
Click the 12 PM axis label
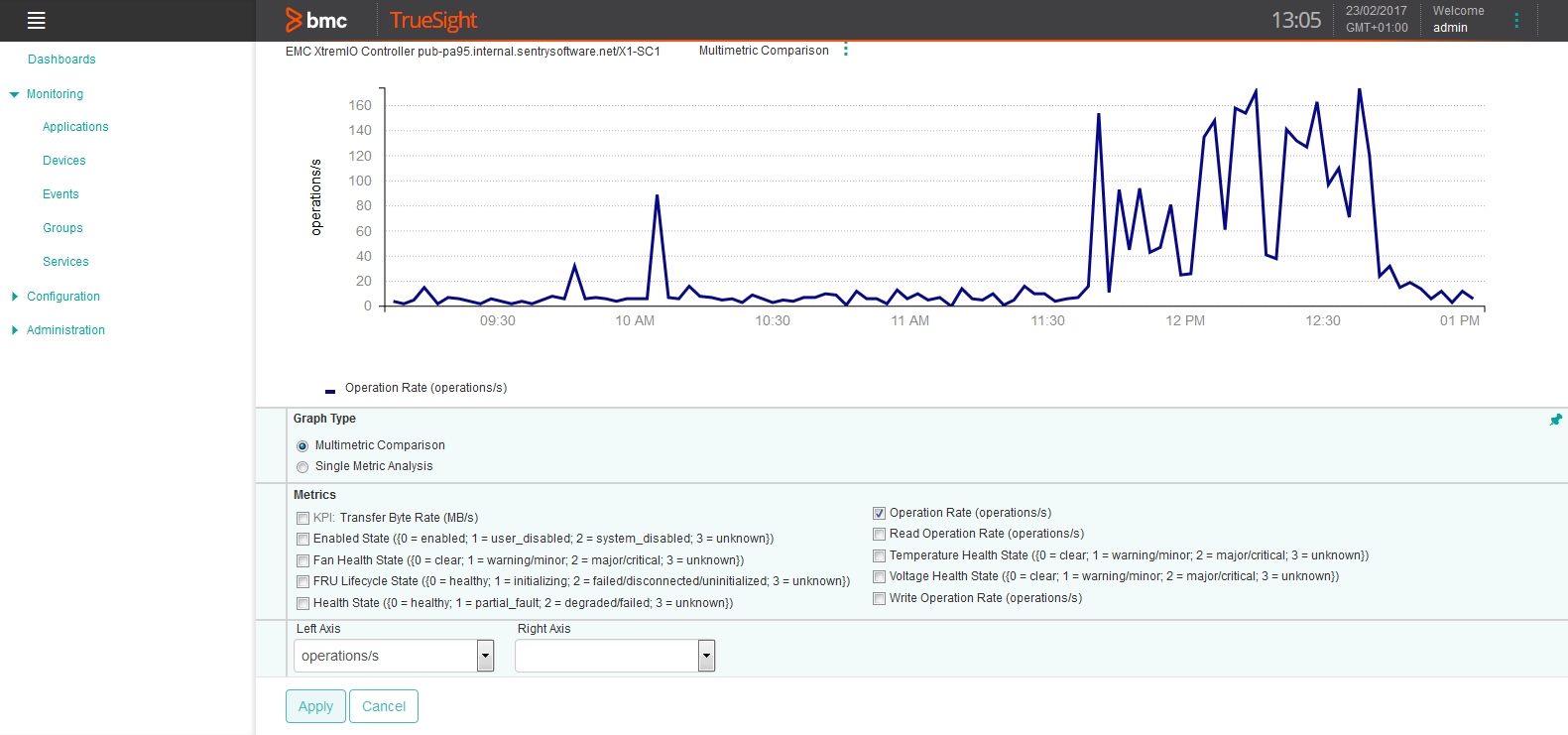tap(1185, 320)
